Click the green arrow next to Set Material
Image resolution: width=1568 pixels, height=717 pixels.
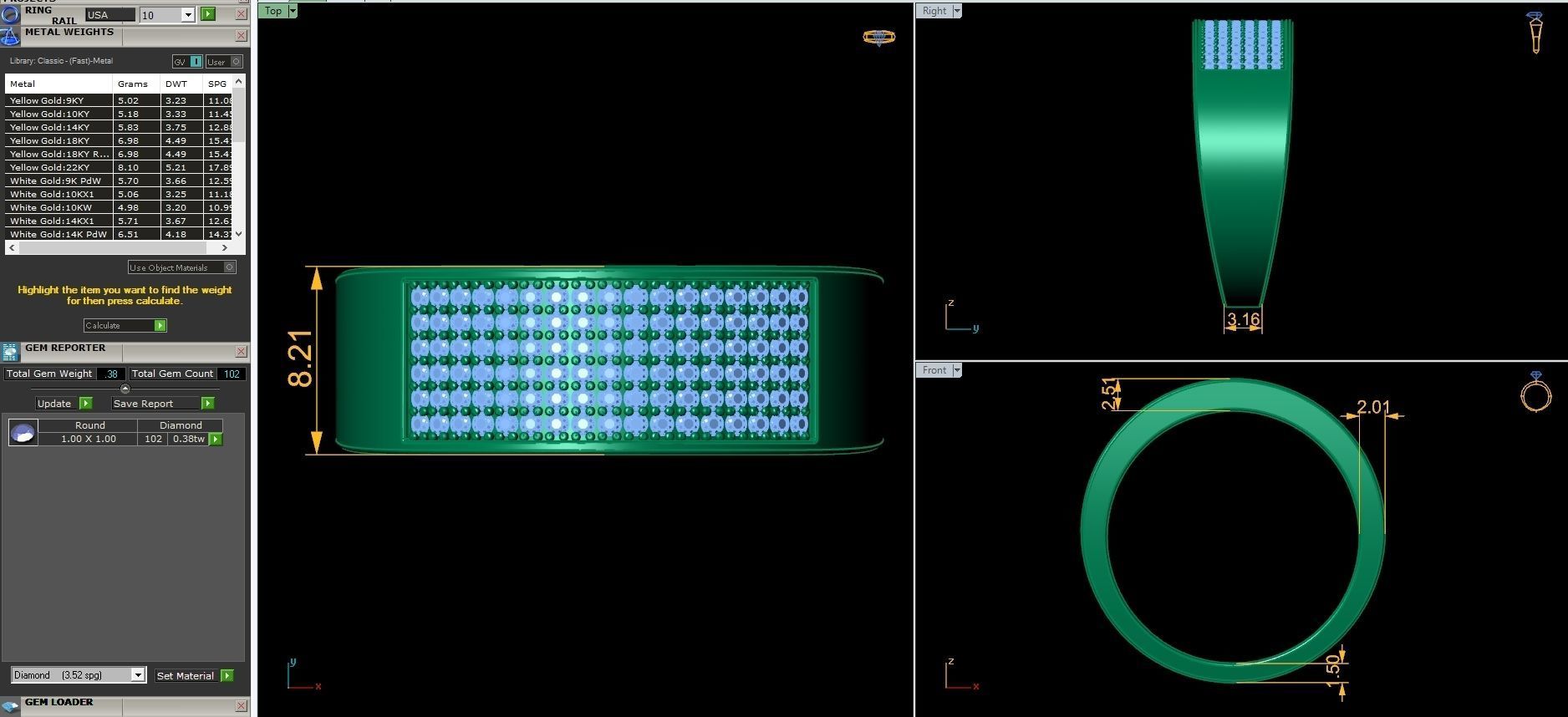(x=227, y=675)
